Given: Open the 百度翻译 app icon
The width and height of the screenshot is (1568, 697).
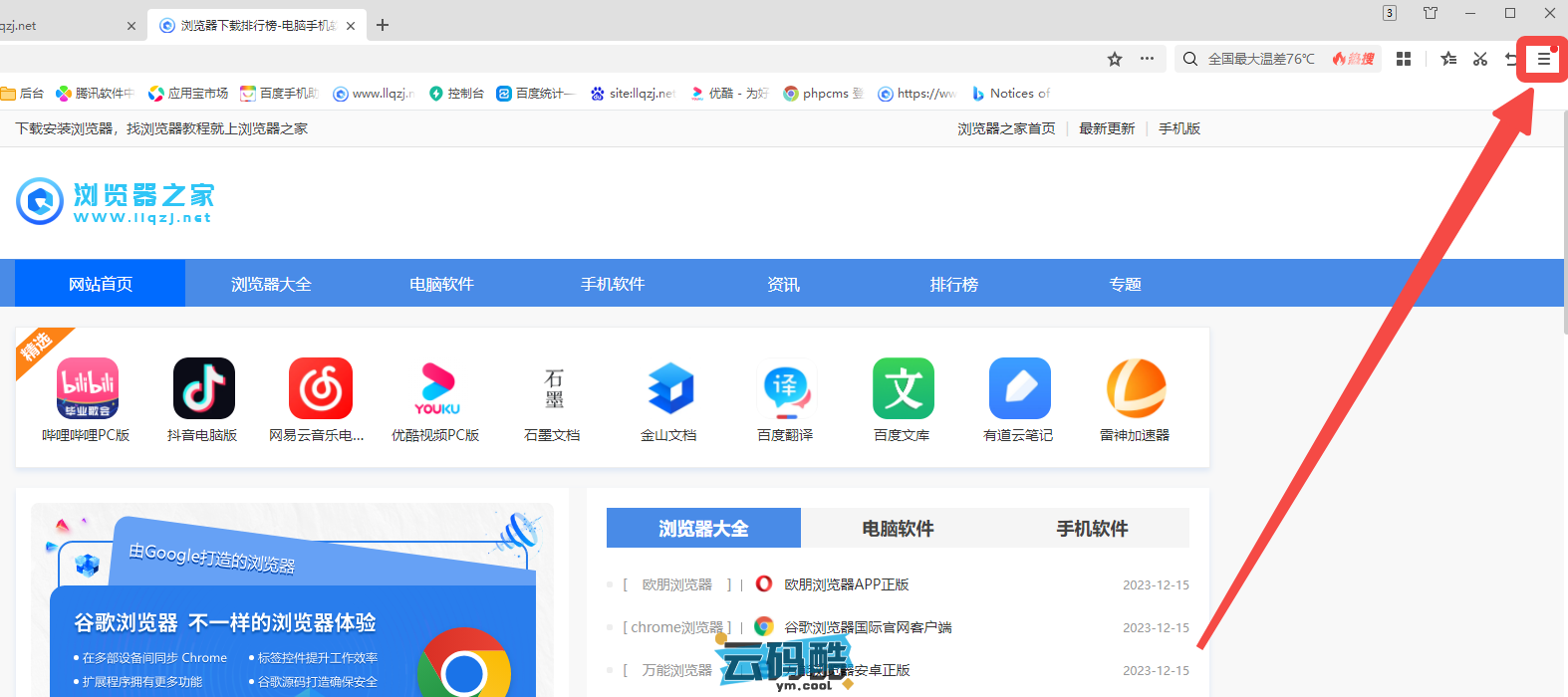Looking at the screenshot, I should [x=785, y=388].
